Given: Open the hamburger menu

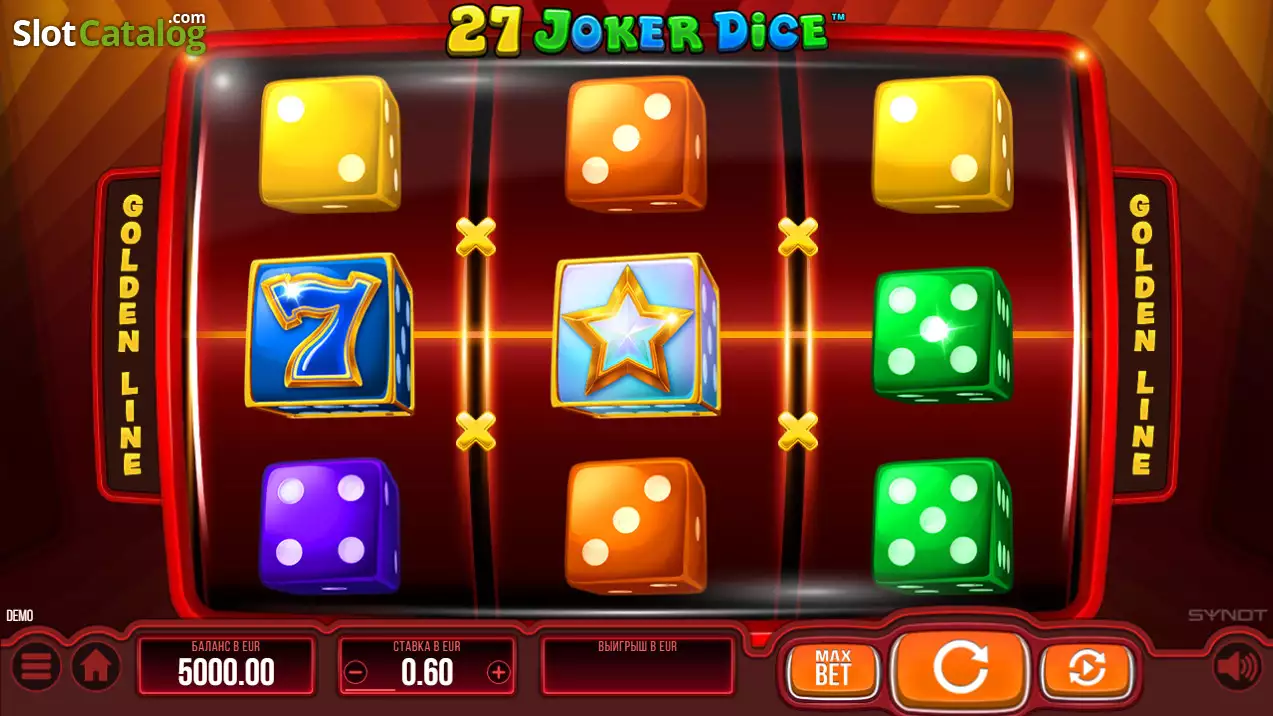Looking at the screenshot, I should tap(36, 667).
